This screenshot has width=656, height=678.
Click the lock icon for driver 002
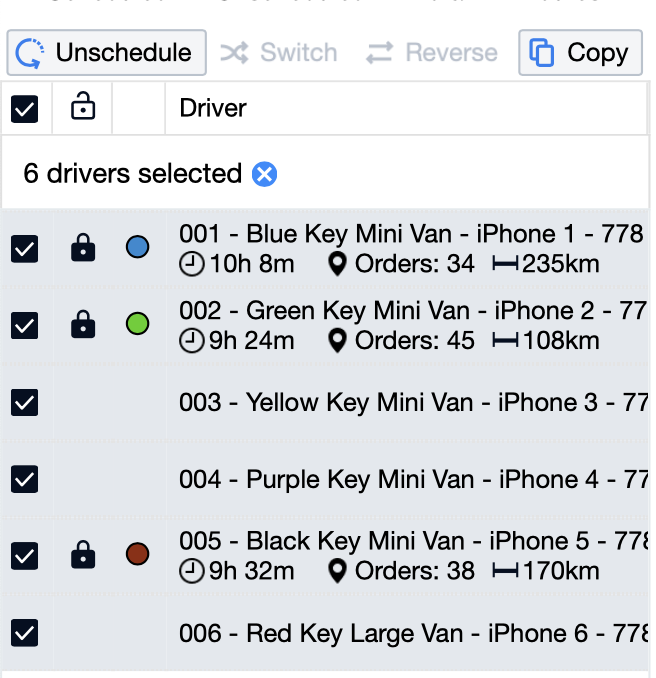click(x=84, y=324)
